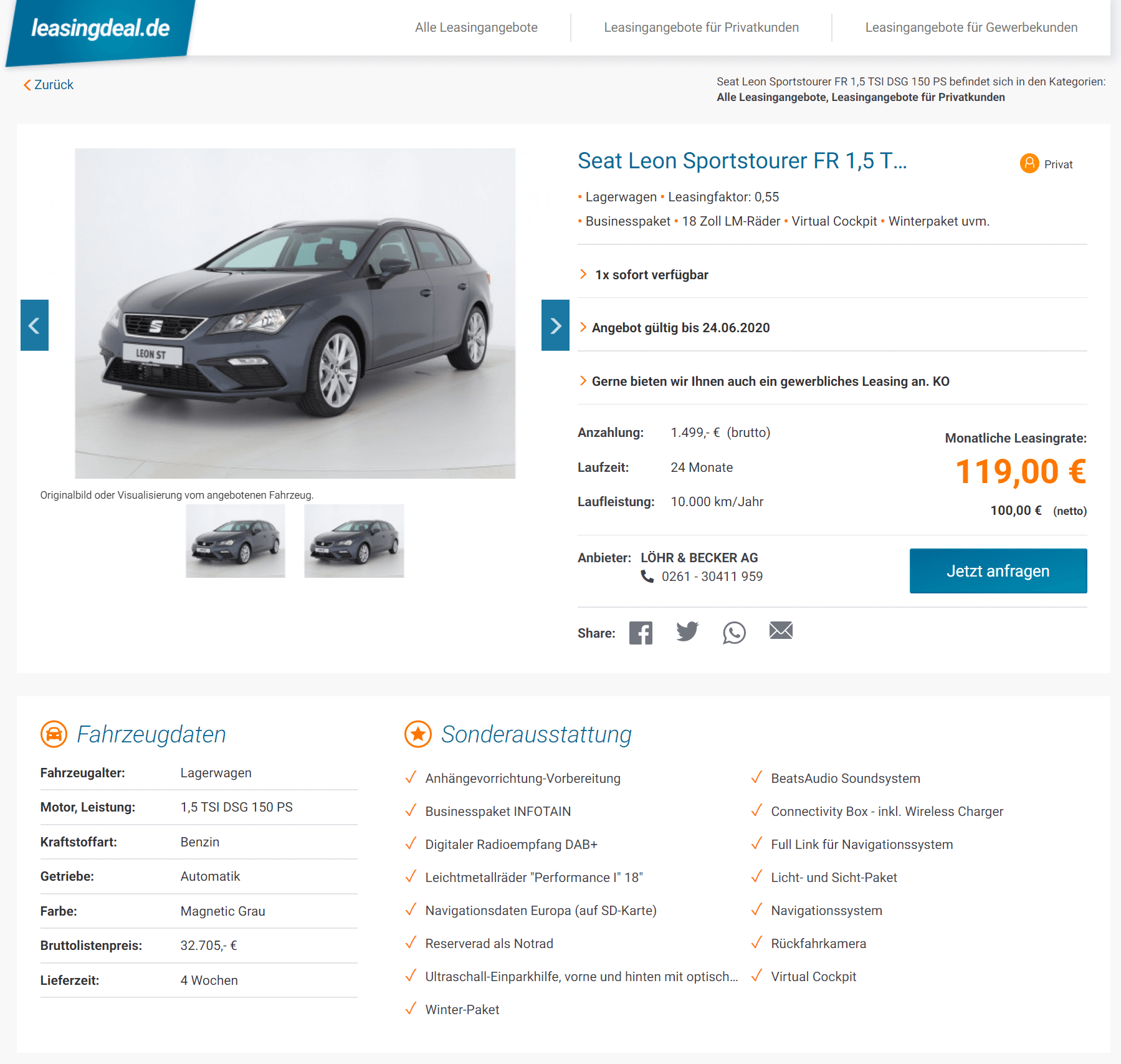1121x1064 pixels.
Task: Share the offer on Facebook
Action: [641, 633]
